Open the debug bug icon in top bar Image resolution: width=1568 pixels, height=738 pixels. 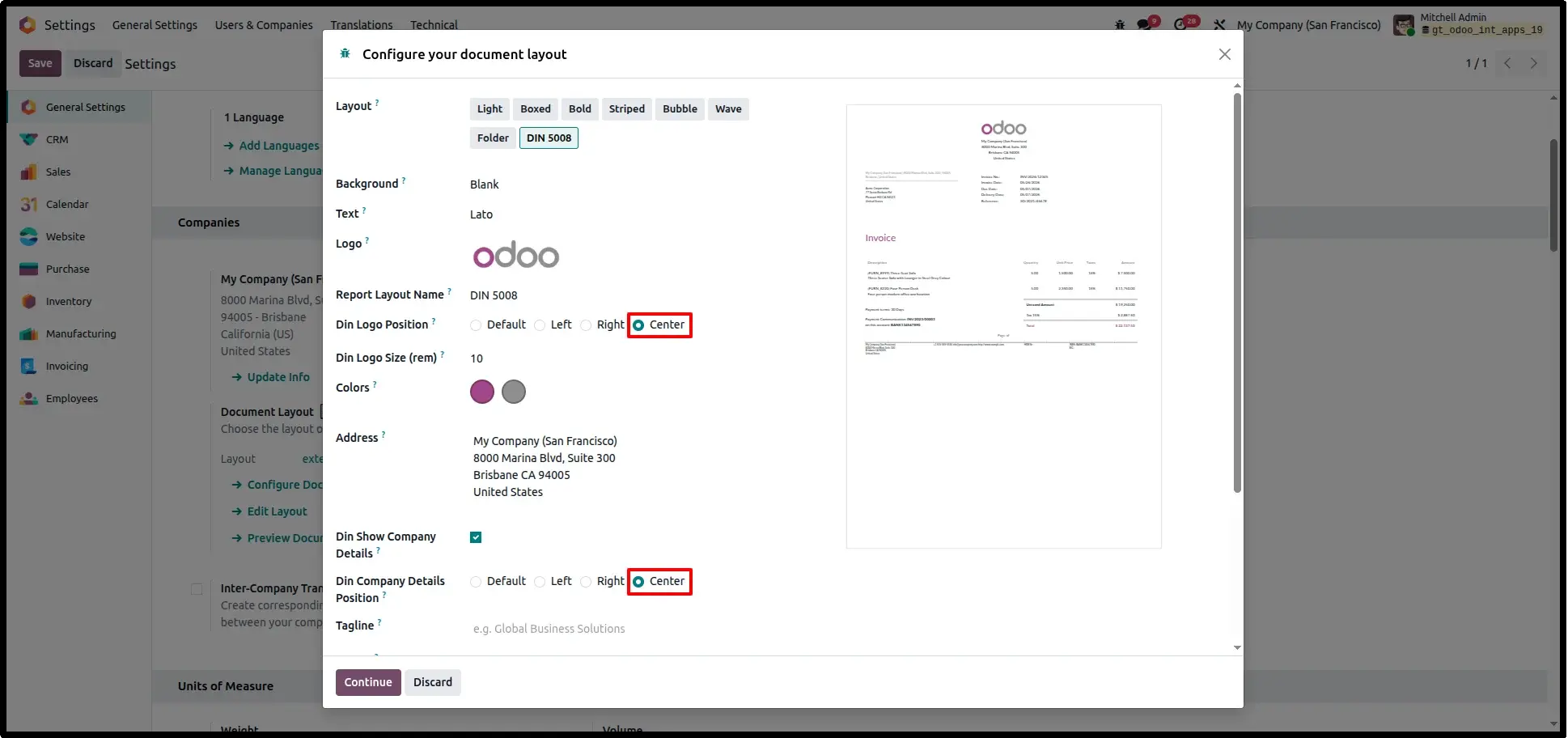click(x=1120, y=25)
